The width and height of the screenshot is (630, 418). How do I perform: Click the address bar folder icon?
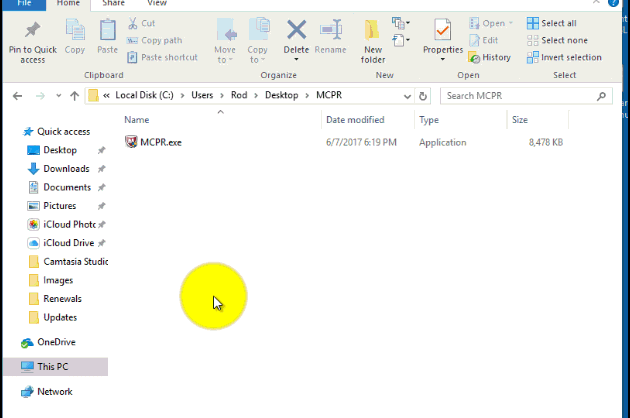coord(93,96)
